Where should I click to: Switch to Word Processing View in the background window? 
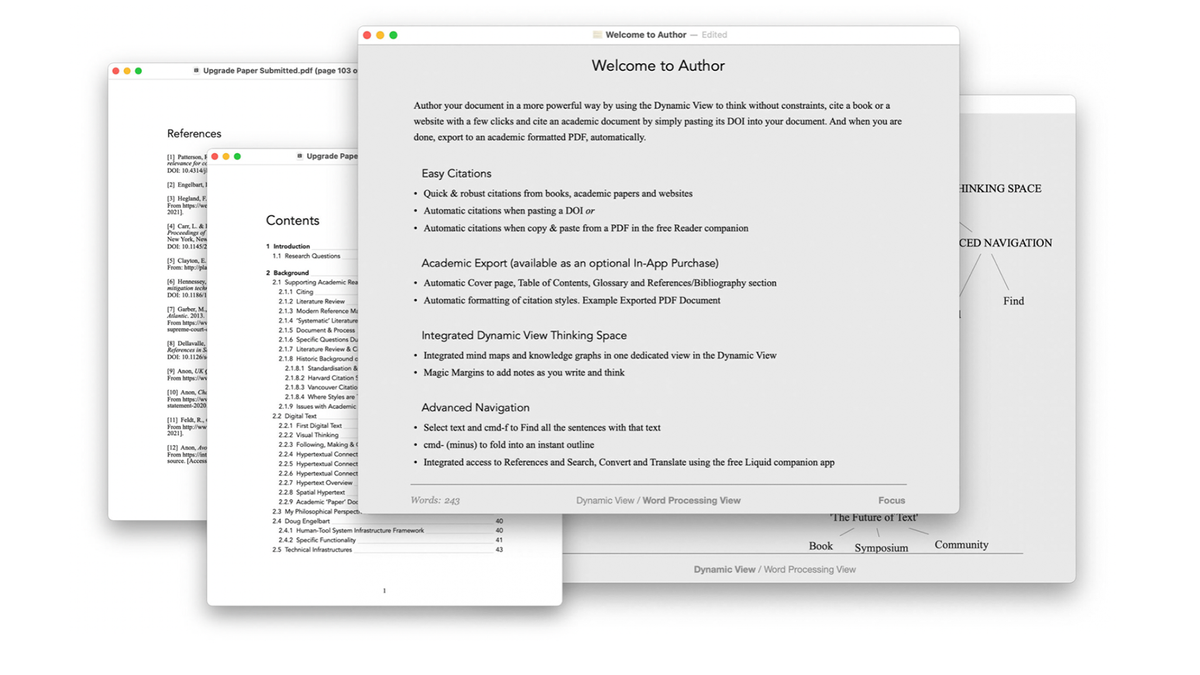pos(810,568)
